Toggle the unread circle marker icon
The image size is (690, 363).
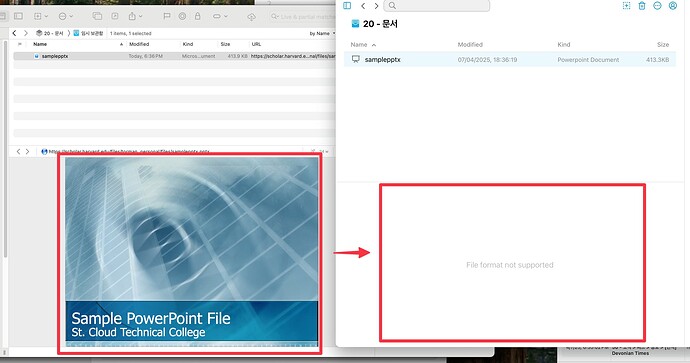coord(182,16)
